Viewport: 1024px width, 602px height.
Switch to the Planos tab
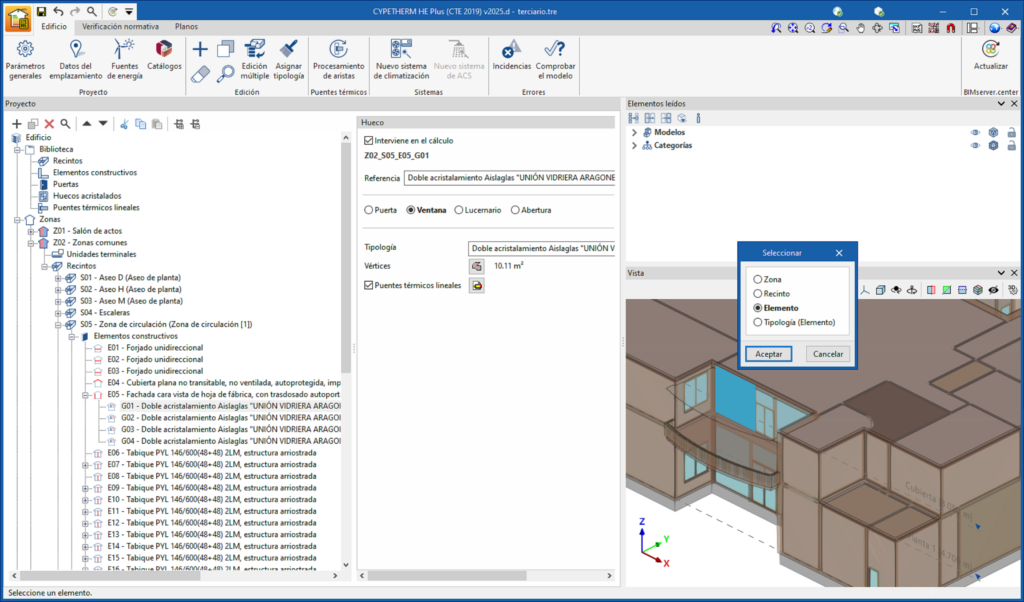[186, 27]
